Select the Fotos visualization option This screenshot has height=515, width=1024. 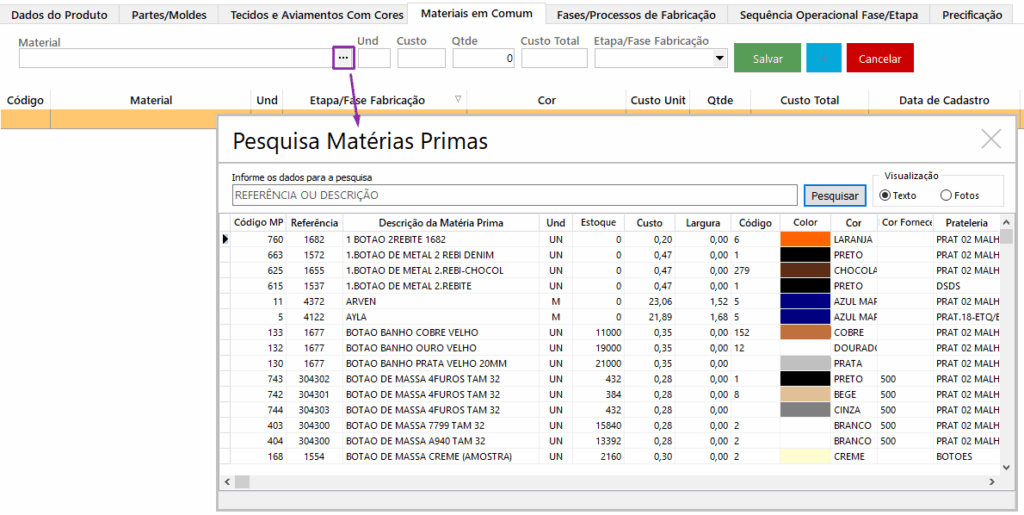(x=946, y=195)
